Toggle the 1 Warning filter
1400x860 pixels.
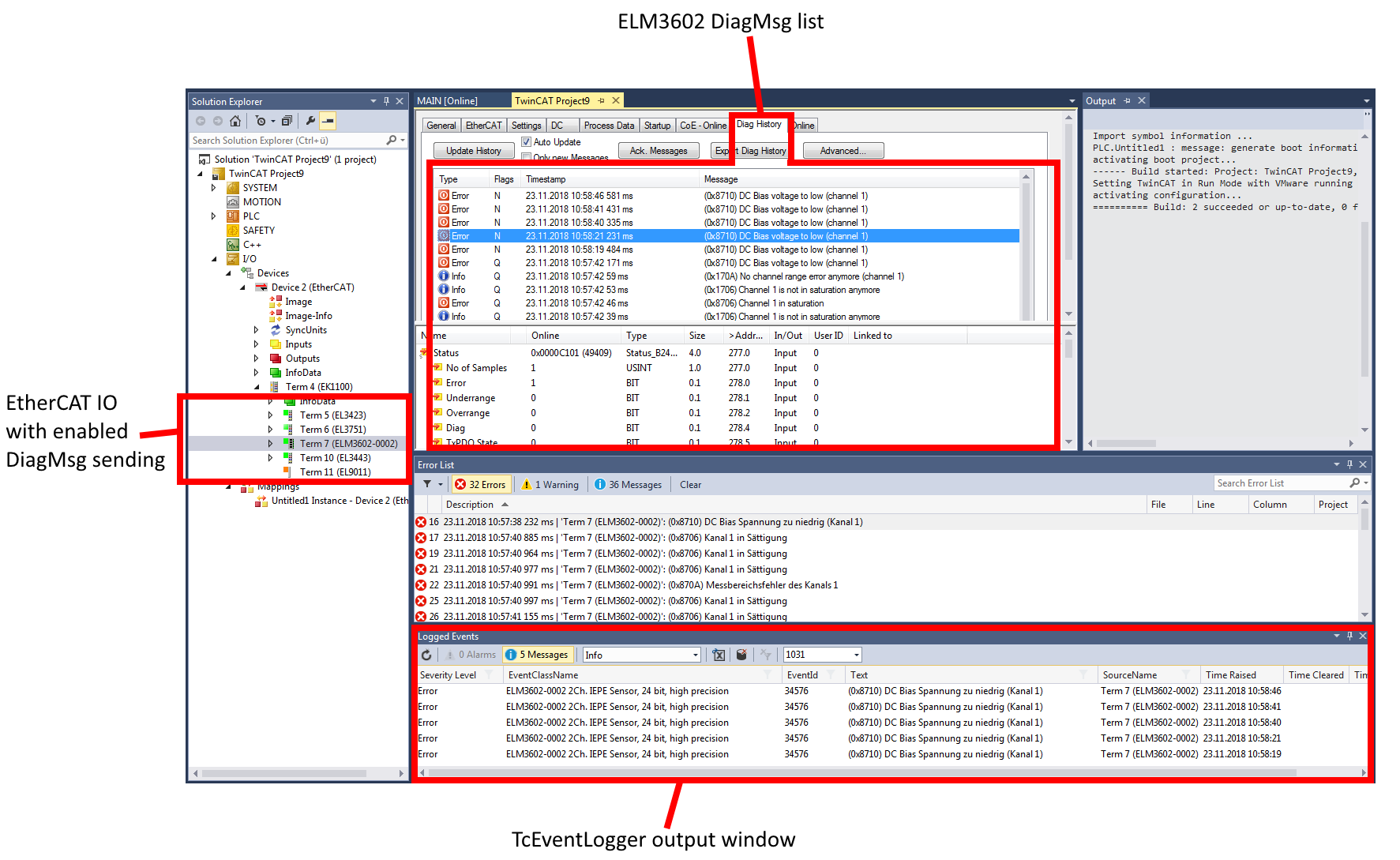point(550,485)
